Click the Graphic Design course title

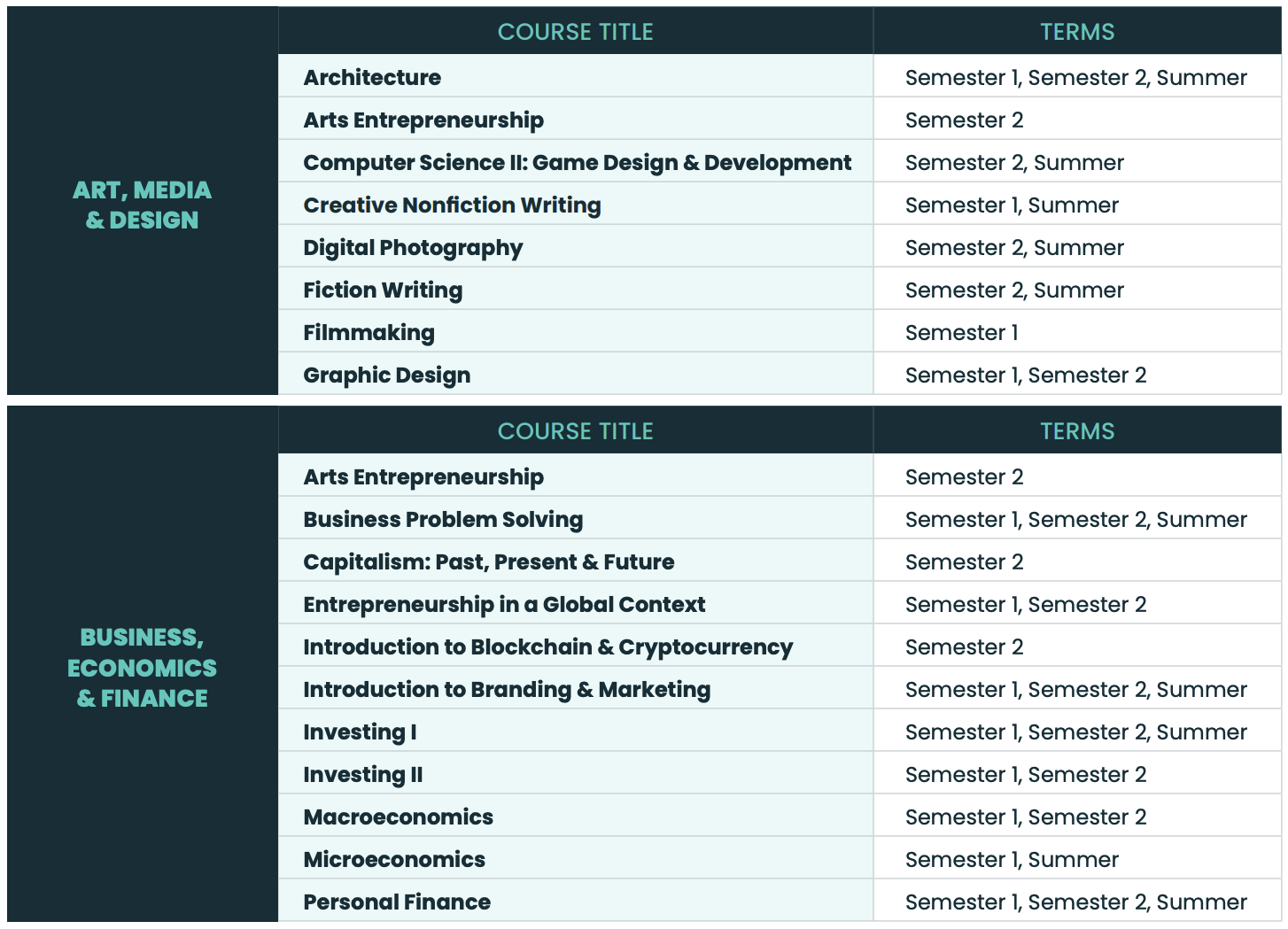tap(386, 375)
